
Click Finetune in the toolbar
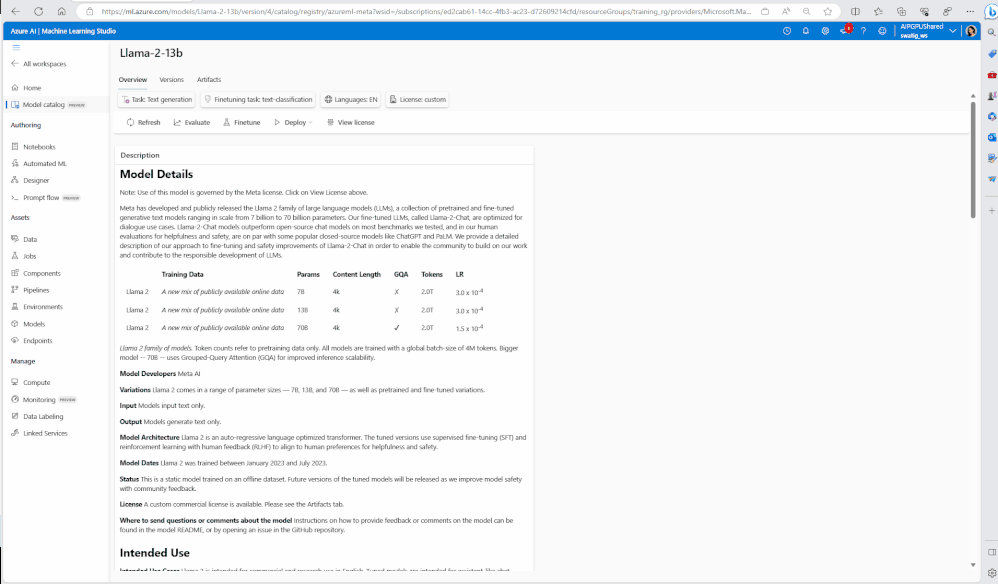(241, 122)
